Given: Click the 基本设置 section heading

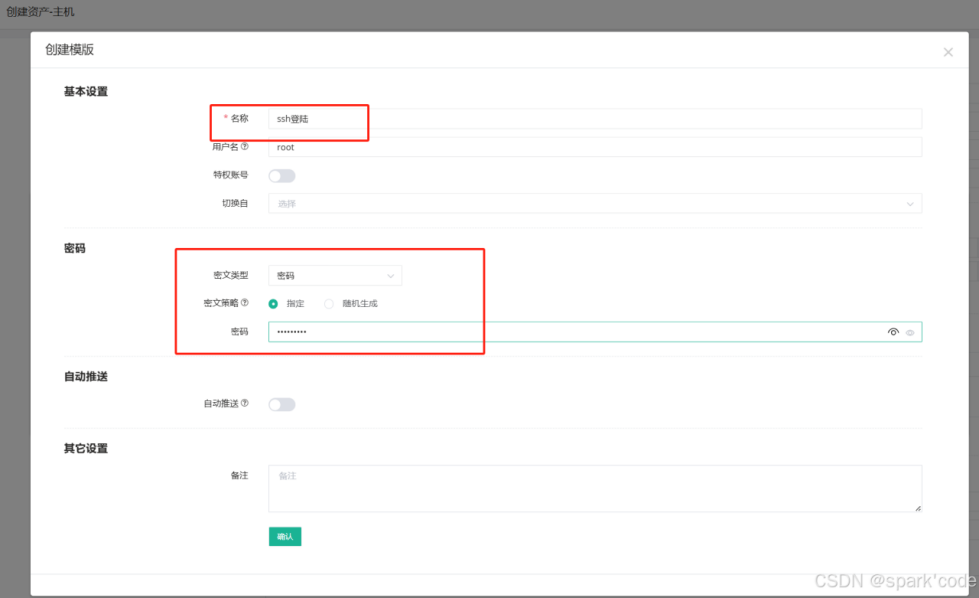Looking at the screenshot, I should pos(86,92).
